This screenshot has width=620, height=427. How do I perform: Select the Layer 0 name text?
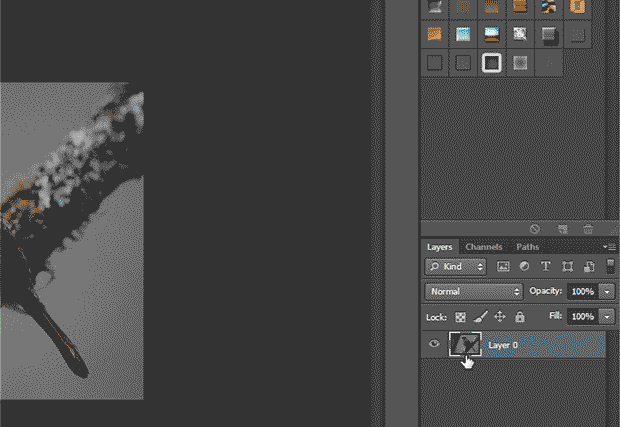[503, 345]
